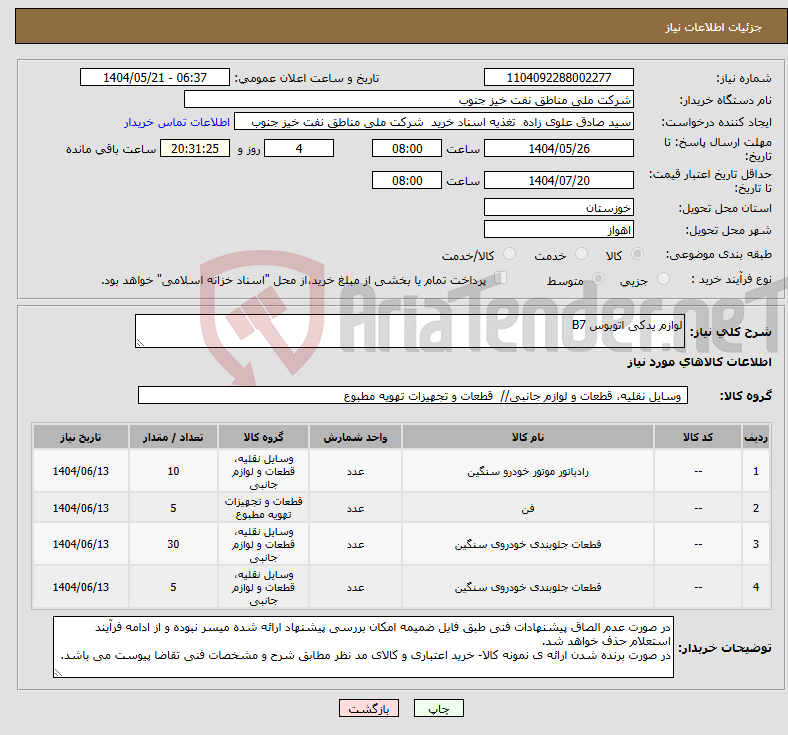The height and width of the screenshot is (735, 788).
Task: Click the price validity time 08:00 field
Action: (x=407, y=180)
